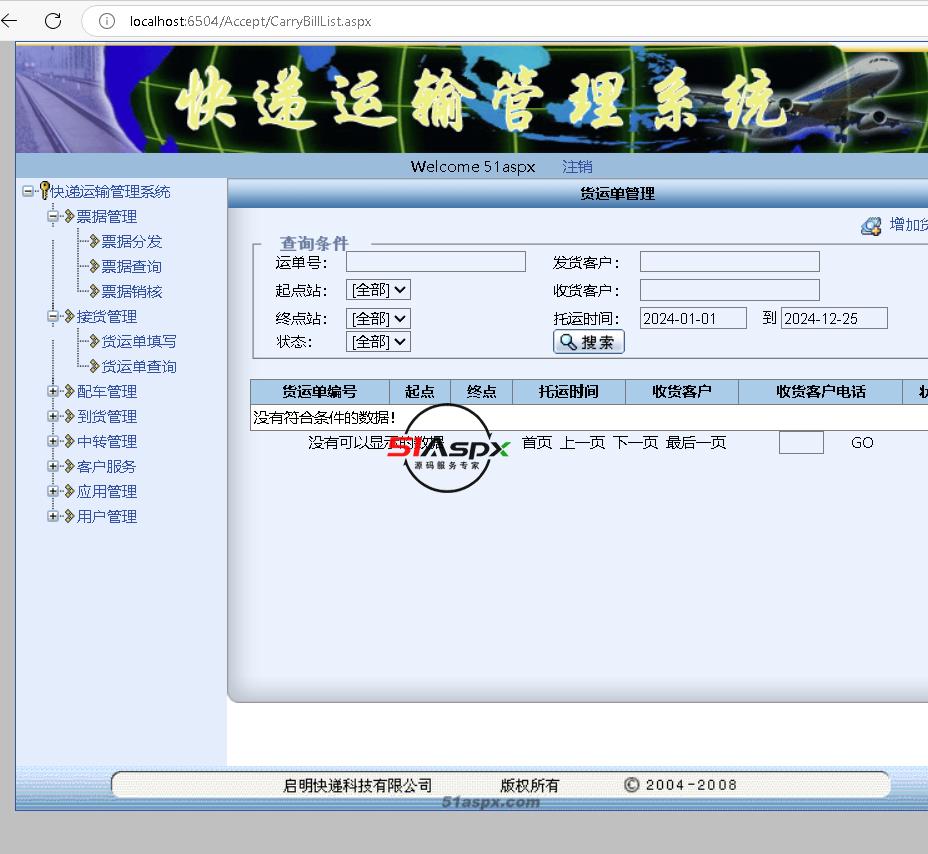Click the arrow icon beside 票据分发

click(94, 241)
